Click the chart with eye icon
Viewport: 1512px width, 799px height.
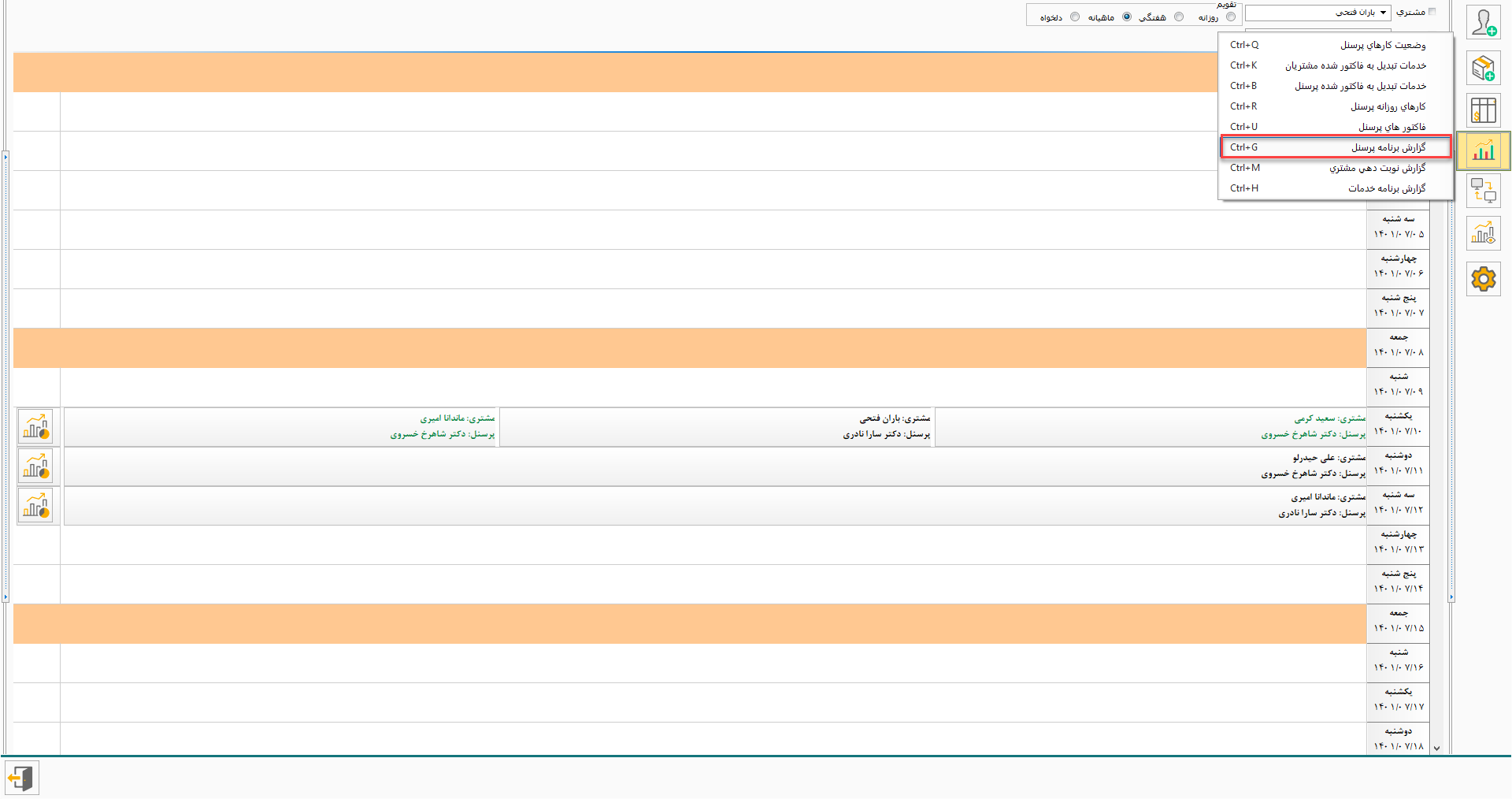pos(1484,233)
